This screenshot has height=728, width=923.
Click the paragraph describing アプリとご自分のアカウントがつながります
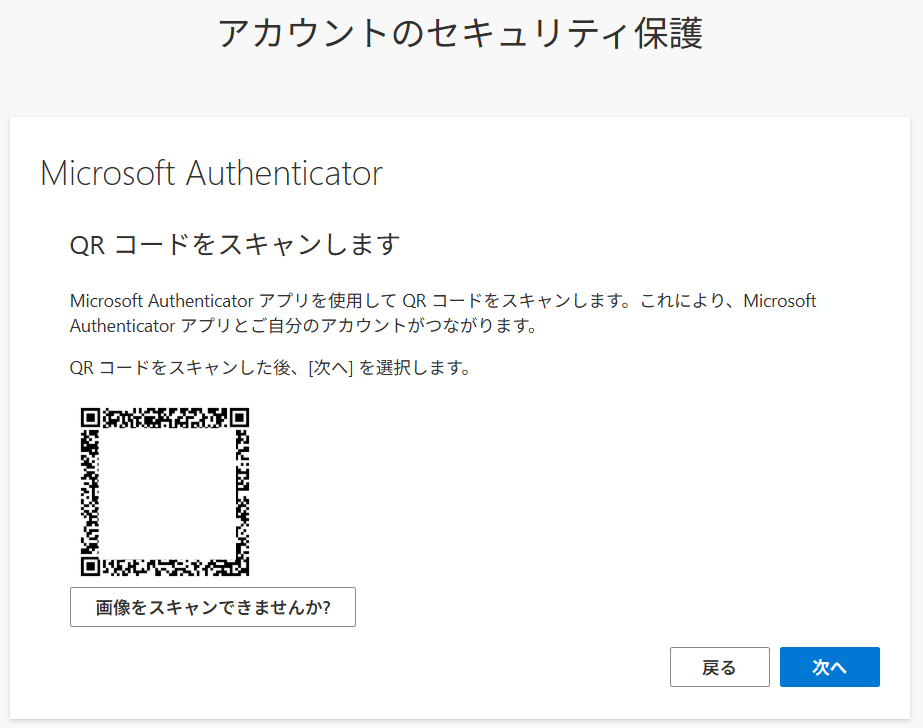443,313
